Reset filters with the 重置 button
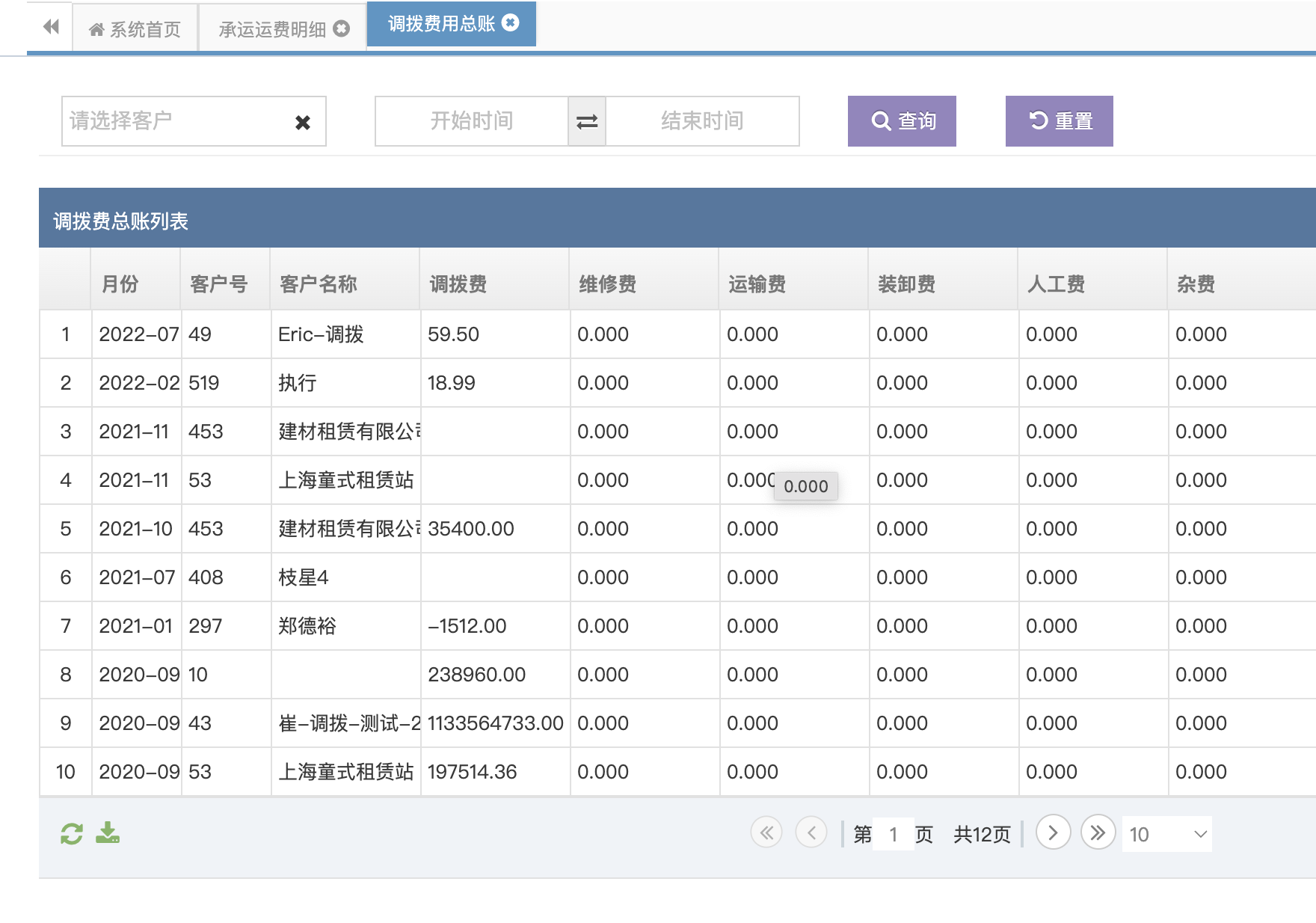The width and height of the screenshot is (1316, 923). [x=1060, y=121]
